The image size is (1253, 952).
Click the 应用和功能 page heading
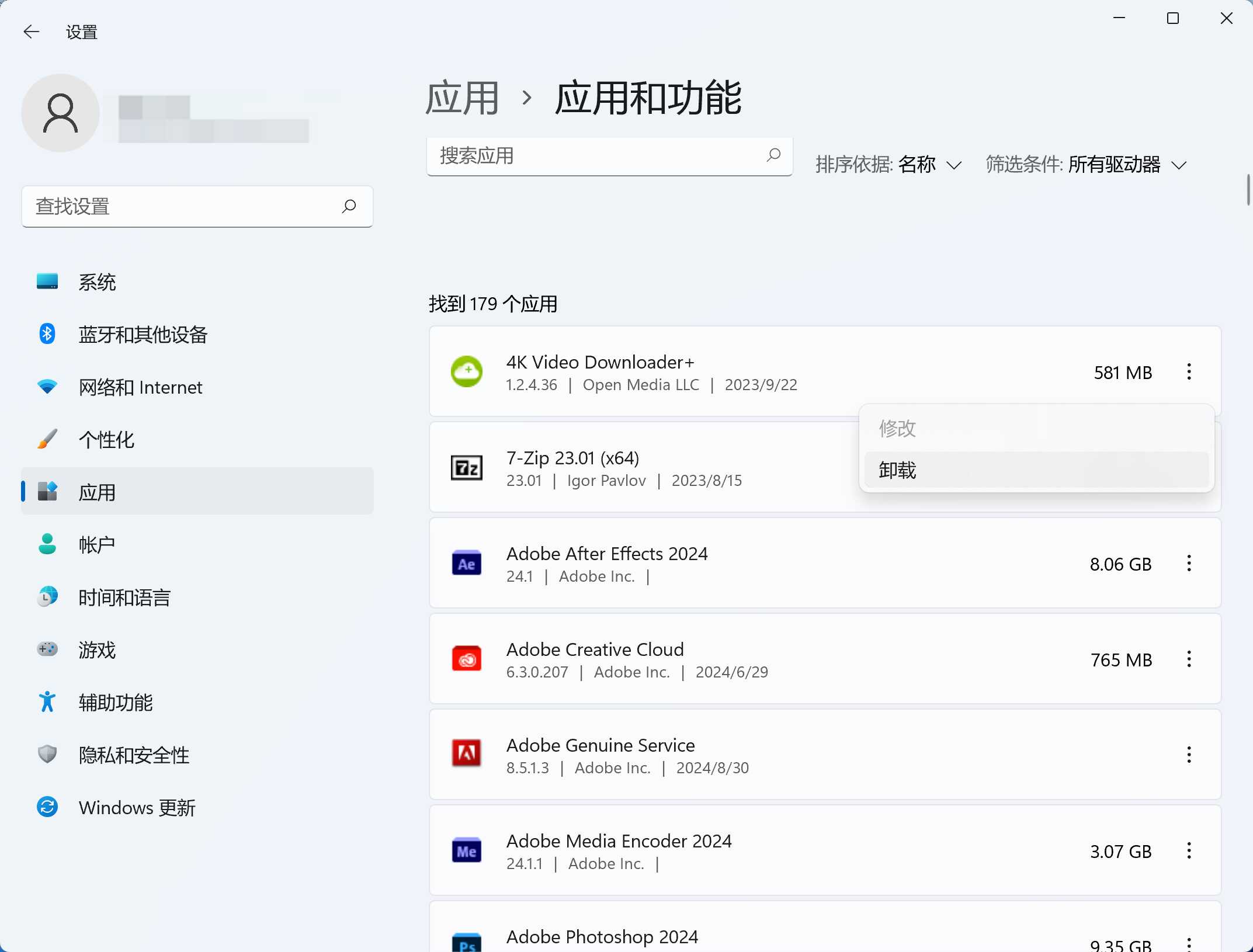[x=648, y=98]
